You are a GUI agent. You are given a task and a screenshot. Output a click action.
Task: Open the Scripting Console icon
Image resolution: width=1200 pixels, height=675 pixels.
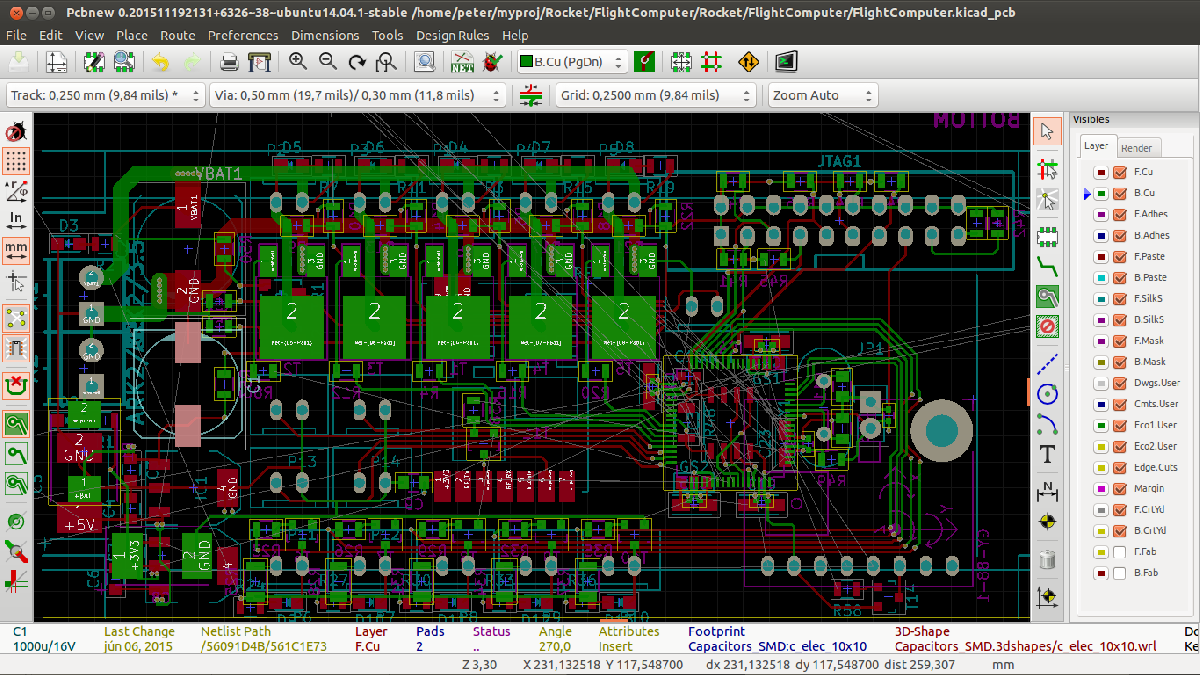(786, 62)
